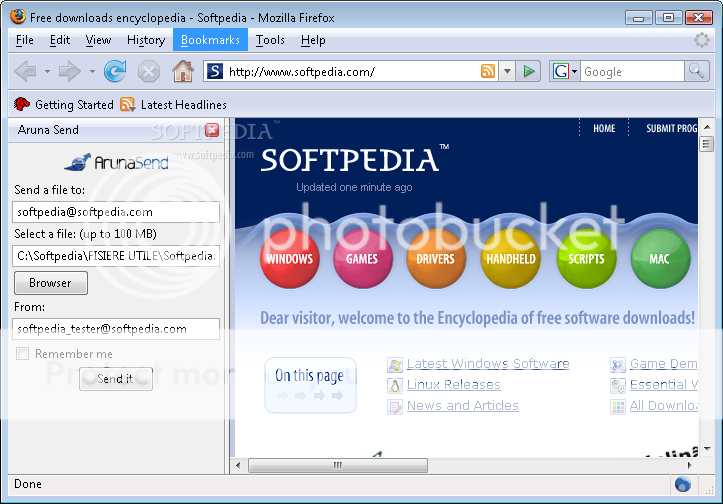Click the Send it button

click(115, 379)
